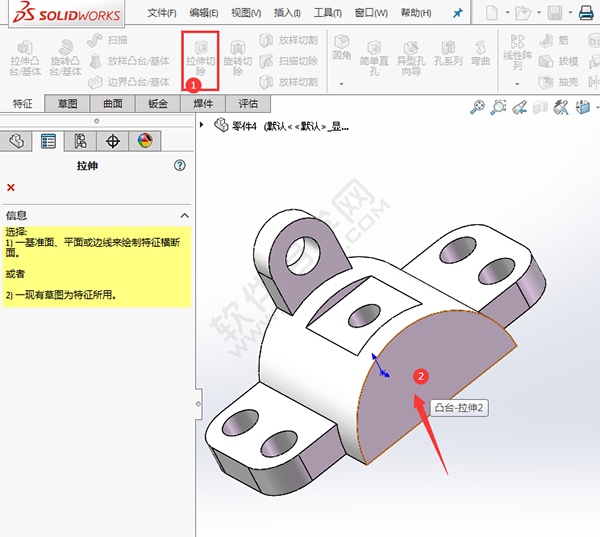Click the 零件4 part name in viewport
Screen dimensions: 600x537
pyautogui.click(x=244, y=126)
